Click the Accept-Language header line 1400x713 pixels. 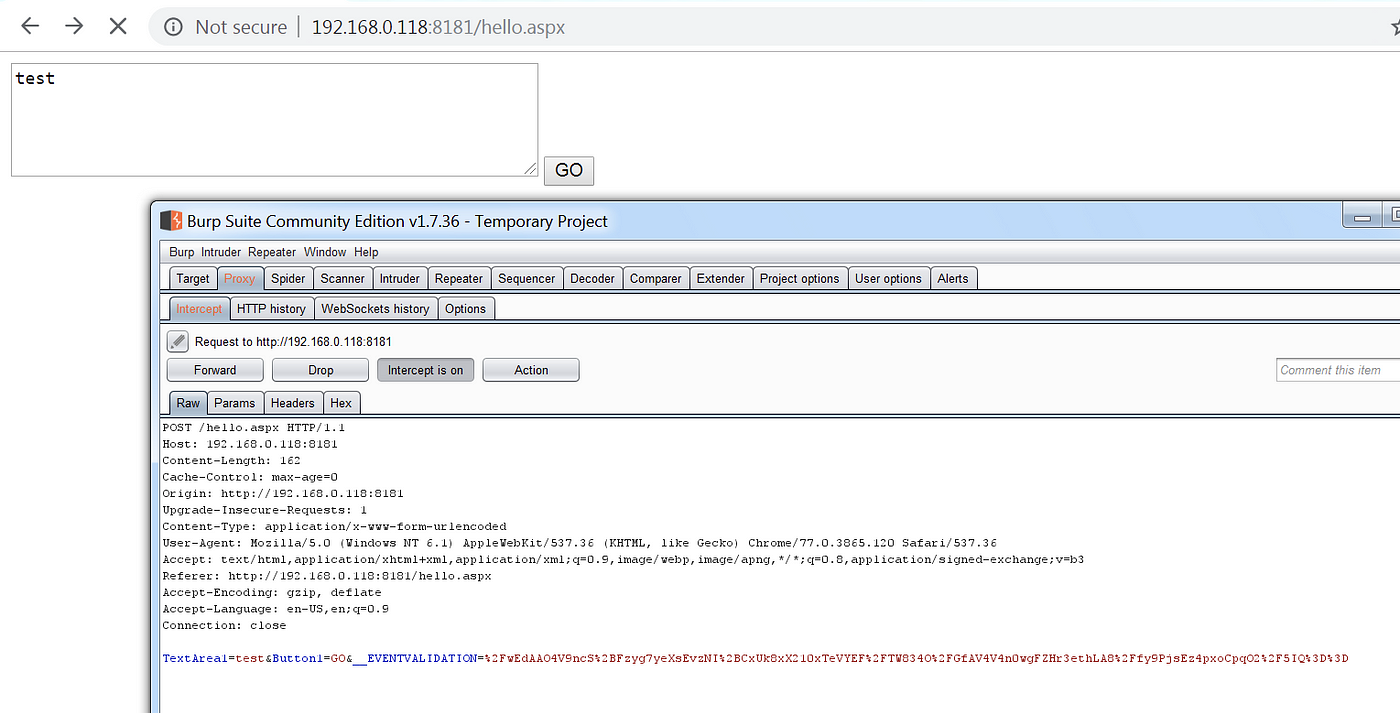(275, 609)
